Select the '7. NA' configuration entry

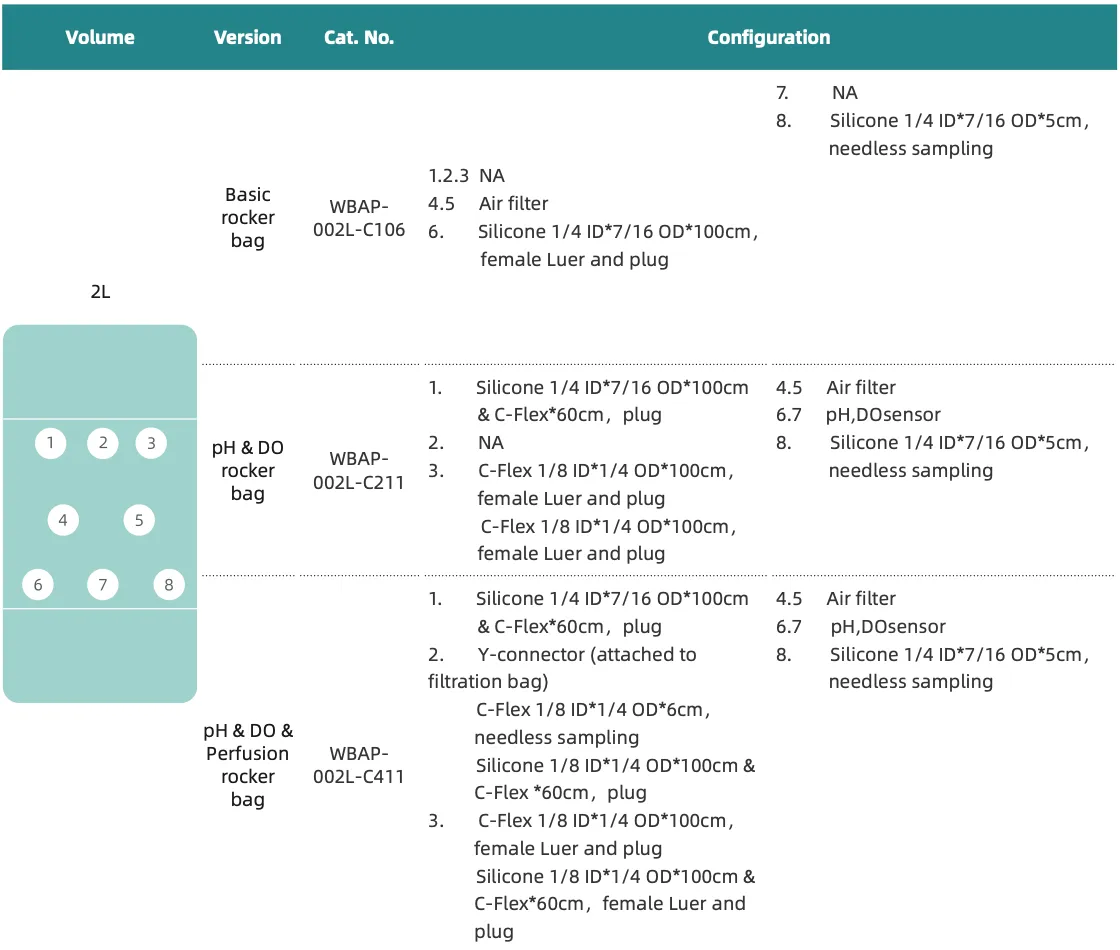(816, 93)
